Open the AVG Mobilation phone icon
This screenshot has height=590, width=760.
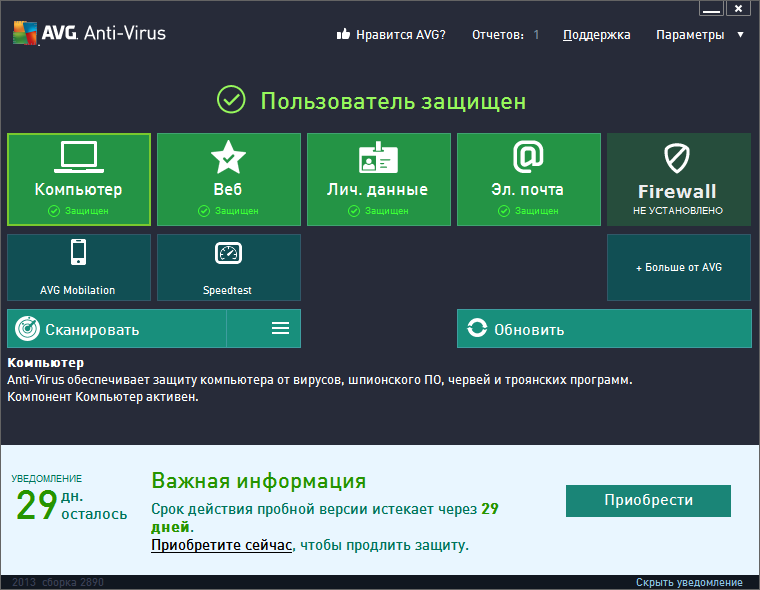tap(79, 252)
